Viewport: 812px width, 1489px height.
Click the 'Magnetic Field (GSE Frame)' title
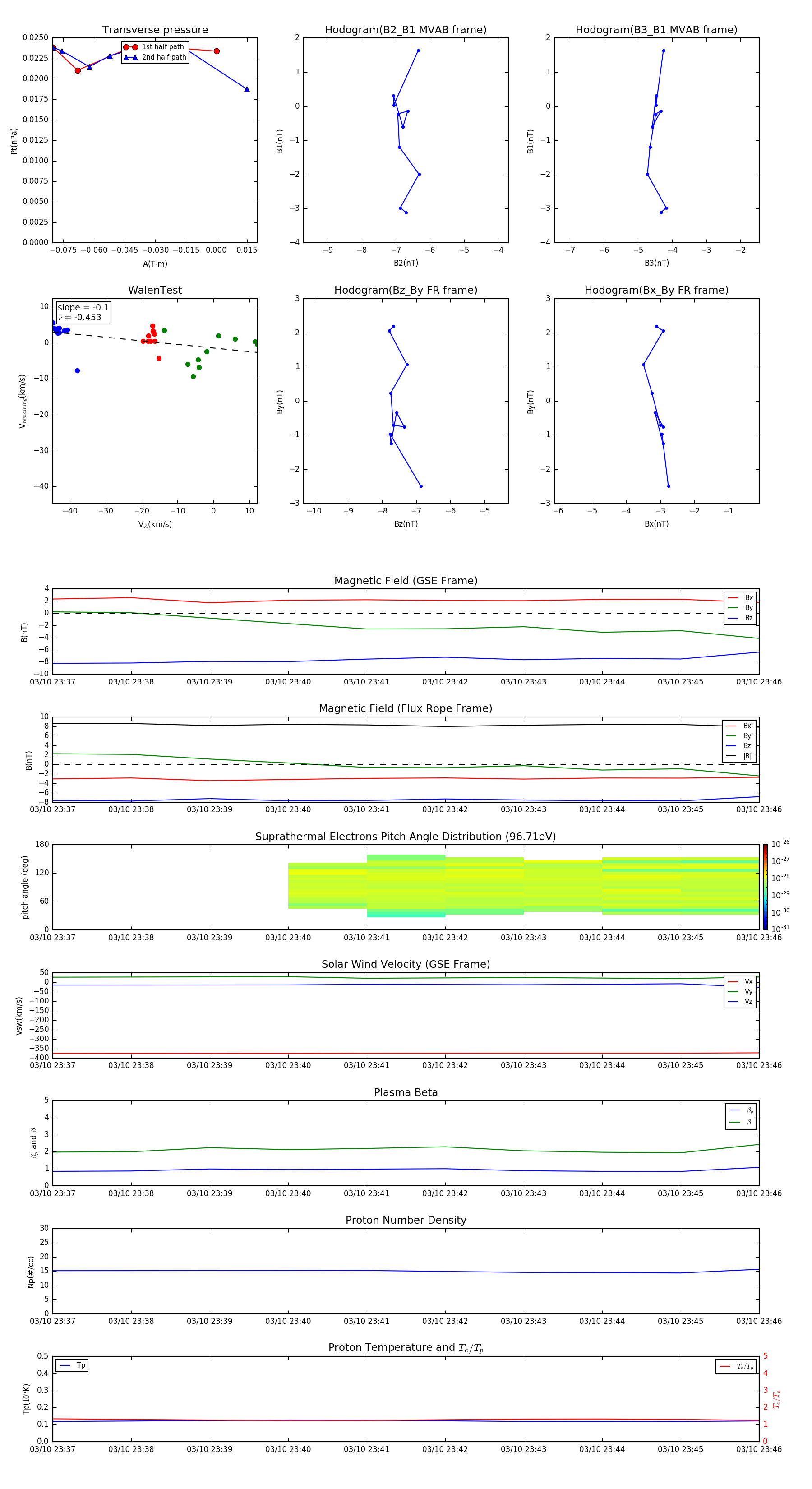pyautogui.click(x=406, y=581)
